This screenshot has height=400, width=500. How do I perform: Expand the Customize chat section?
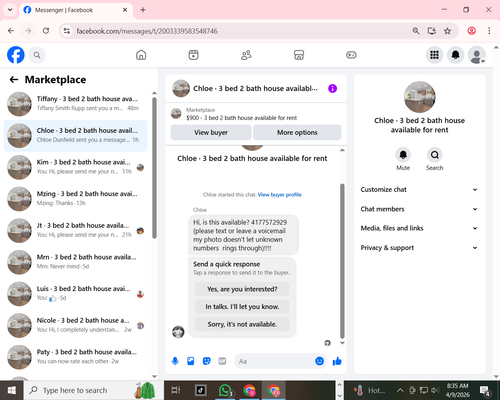point(419,189)
